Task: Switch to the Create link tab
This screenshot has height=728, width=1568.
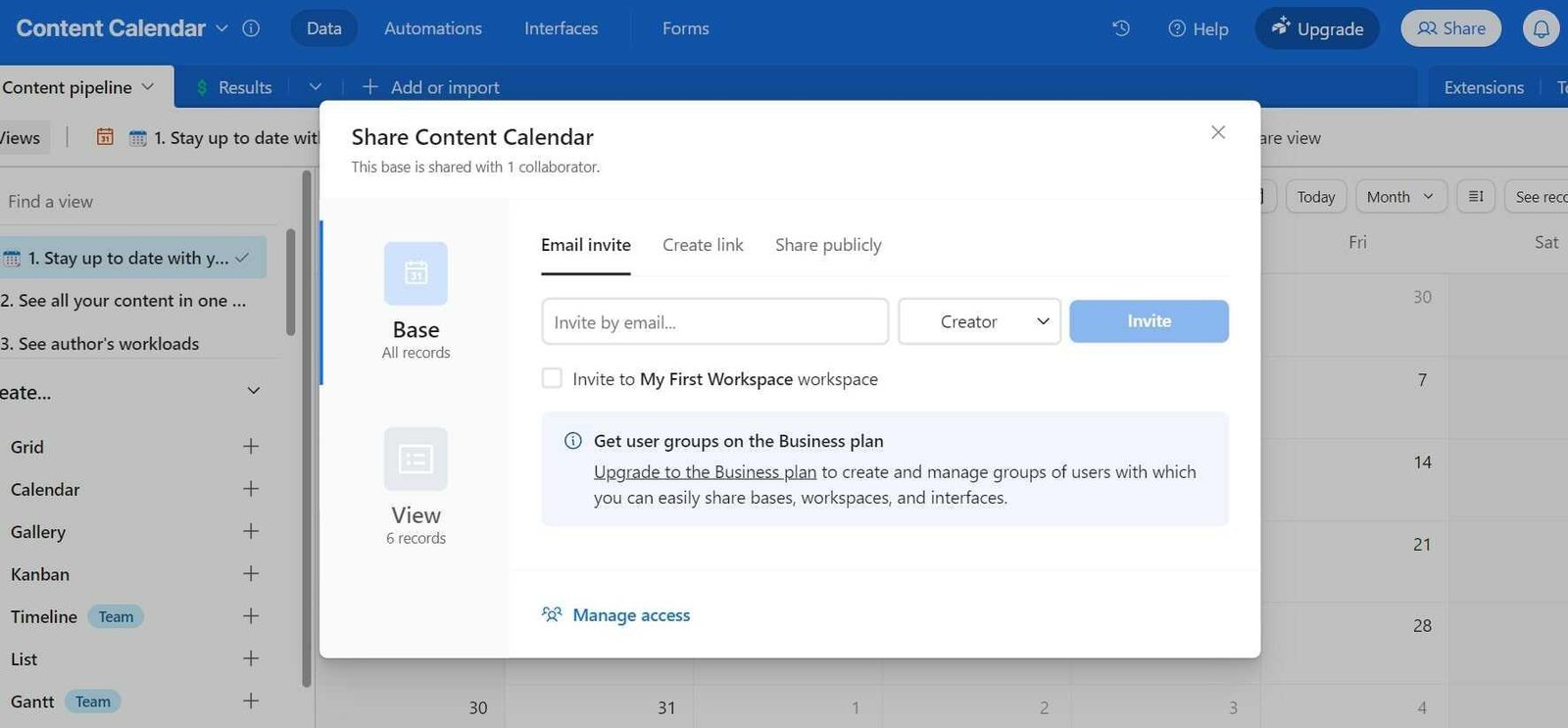Action: coord(703,245)
